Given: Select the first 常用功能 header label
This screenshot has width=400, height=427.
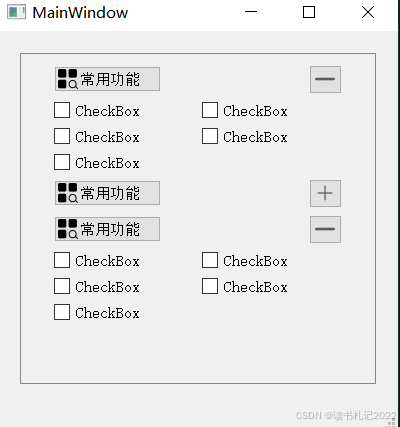Looking at the screenshot, I should [110, 79].
